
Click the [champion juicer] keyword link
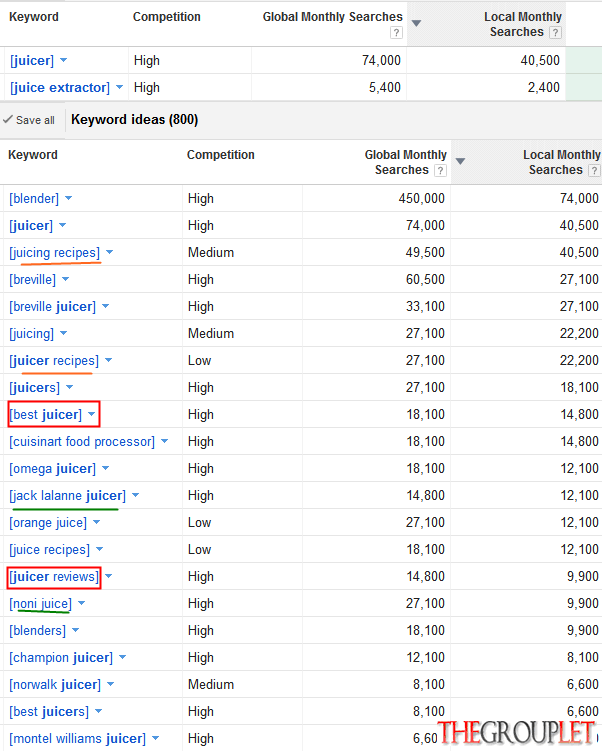point(61,658)
